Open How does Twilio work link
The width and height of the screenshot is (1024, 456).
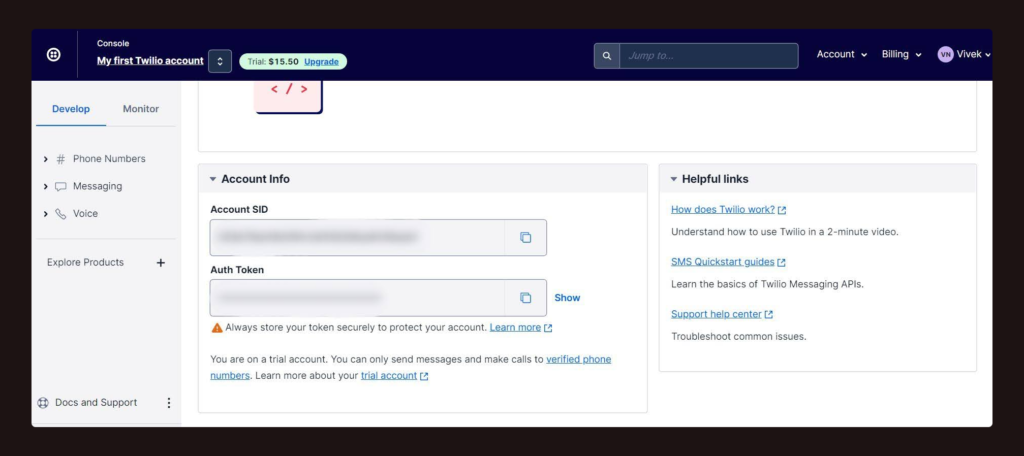pos(723,210)
